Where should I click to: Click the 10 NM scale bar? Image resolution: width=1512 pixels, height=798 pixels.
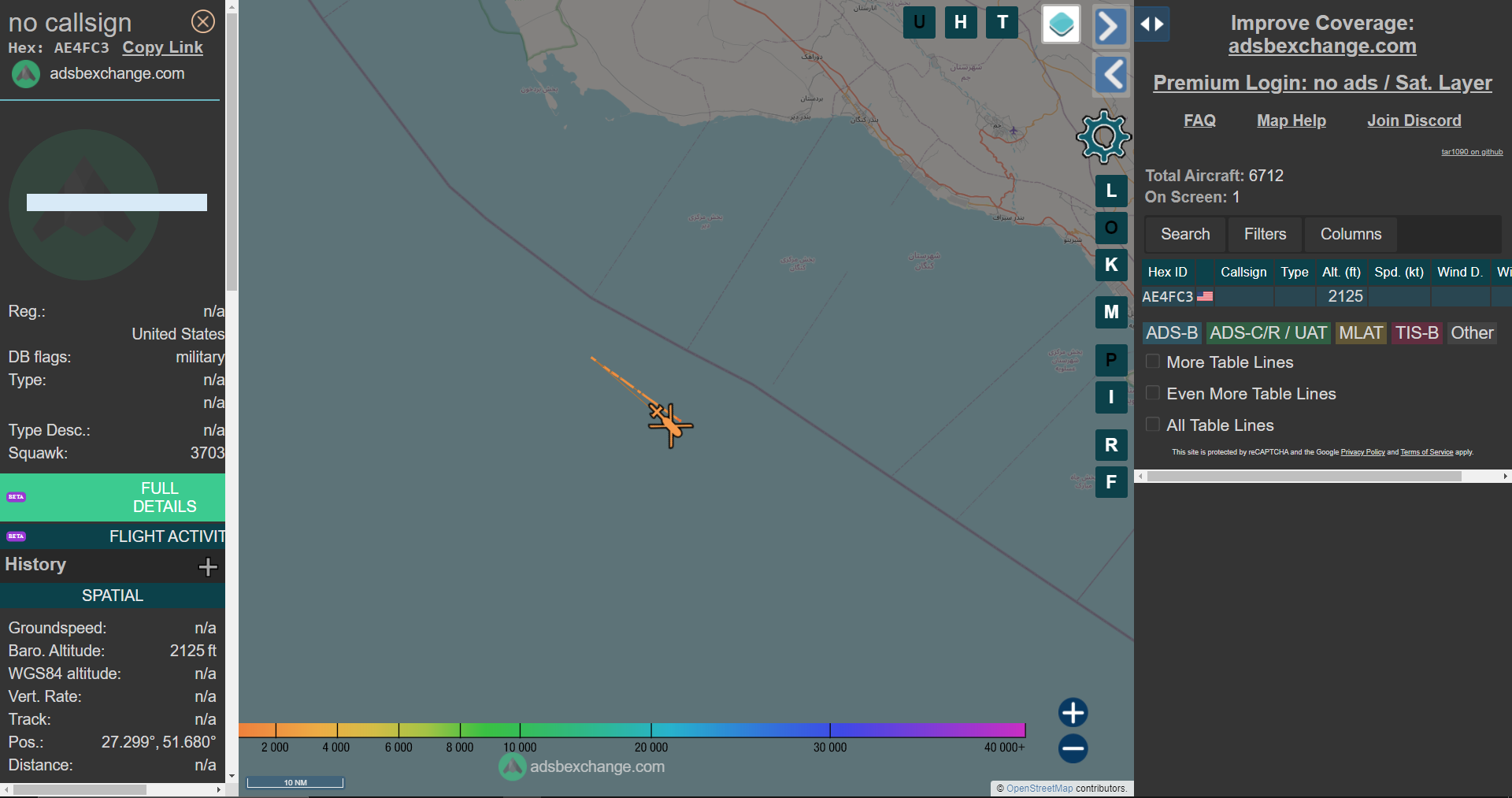295,782
